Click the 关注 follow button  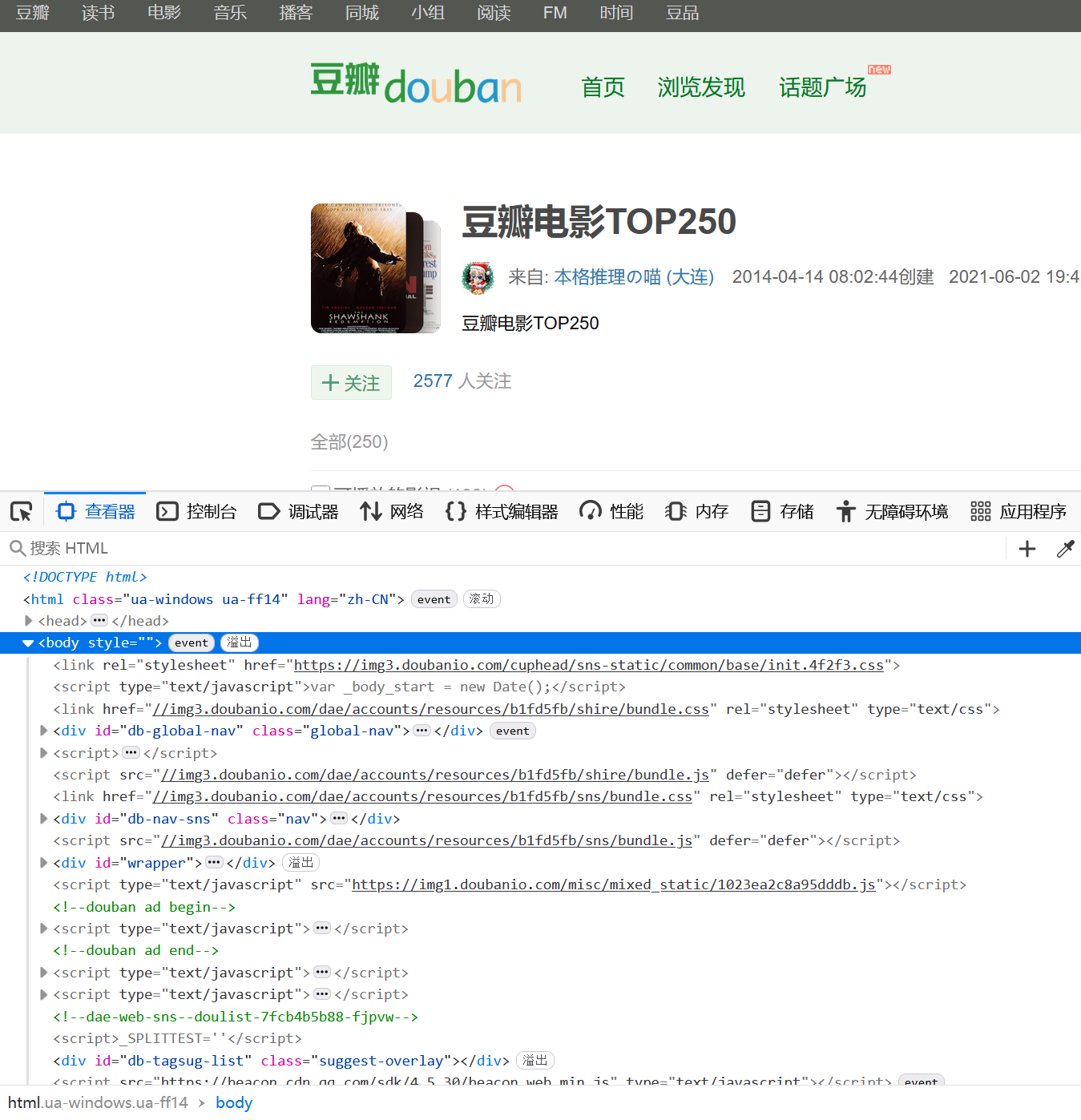tap(351, 383)
